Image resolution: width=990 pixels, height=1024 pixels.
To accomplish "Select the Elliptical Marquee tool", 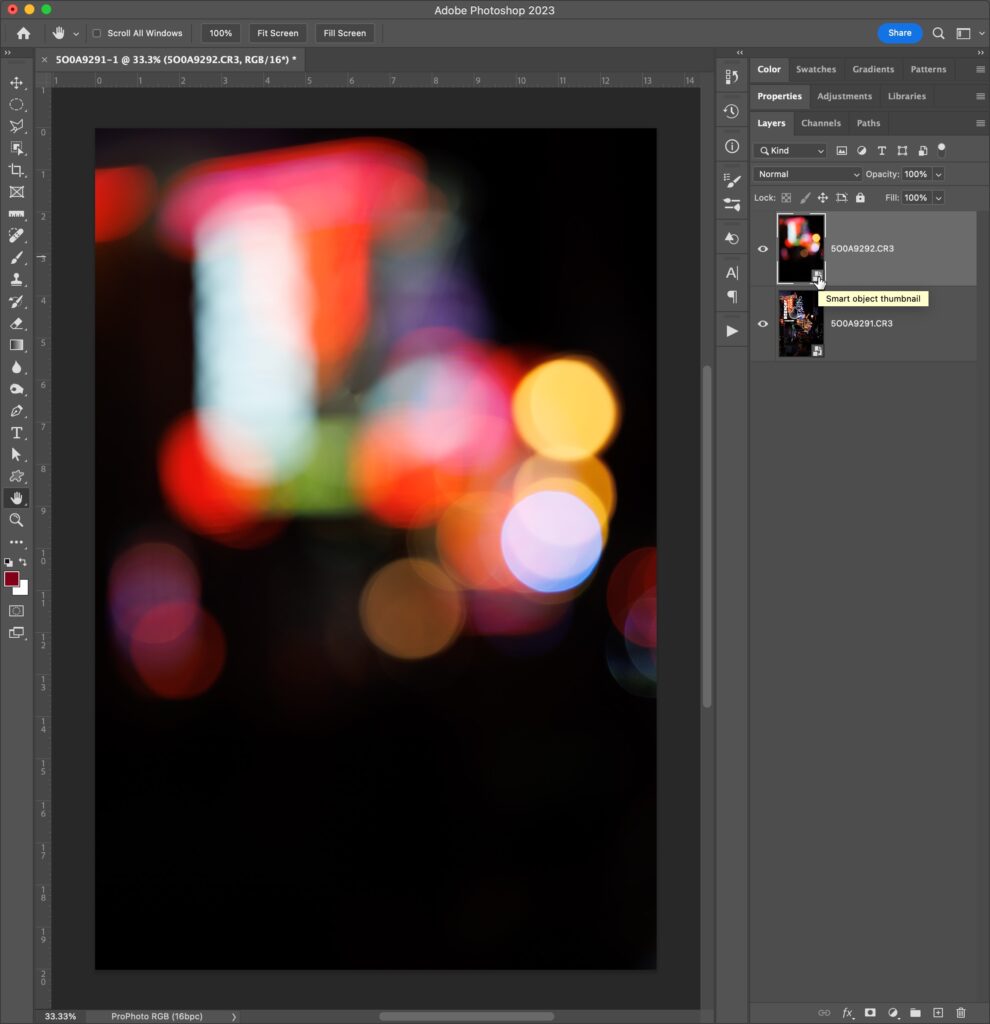I will tap(16, 104).
